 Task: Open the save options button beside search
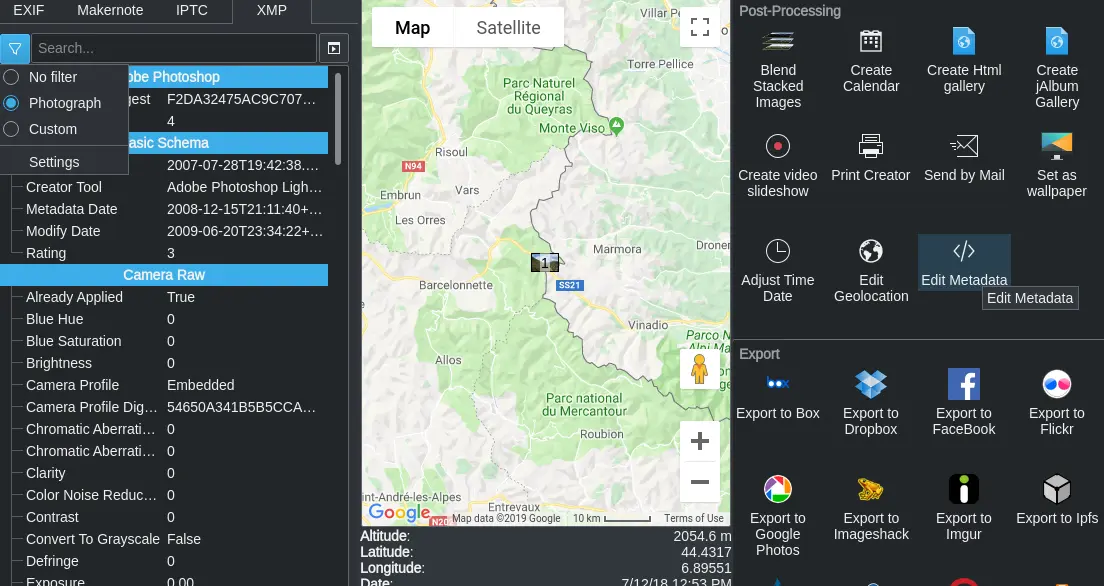coord(333,48)
